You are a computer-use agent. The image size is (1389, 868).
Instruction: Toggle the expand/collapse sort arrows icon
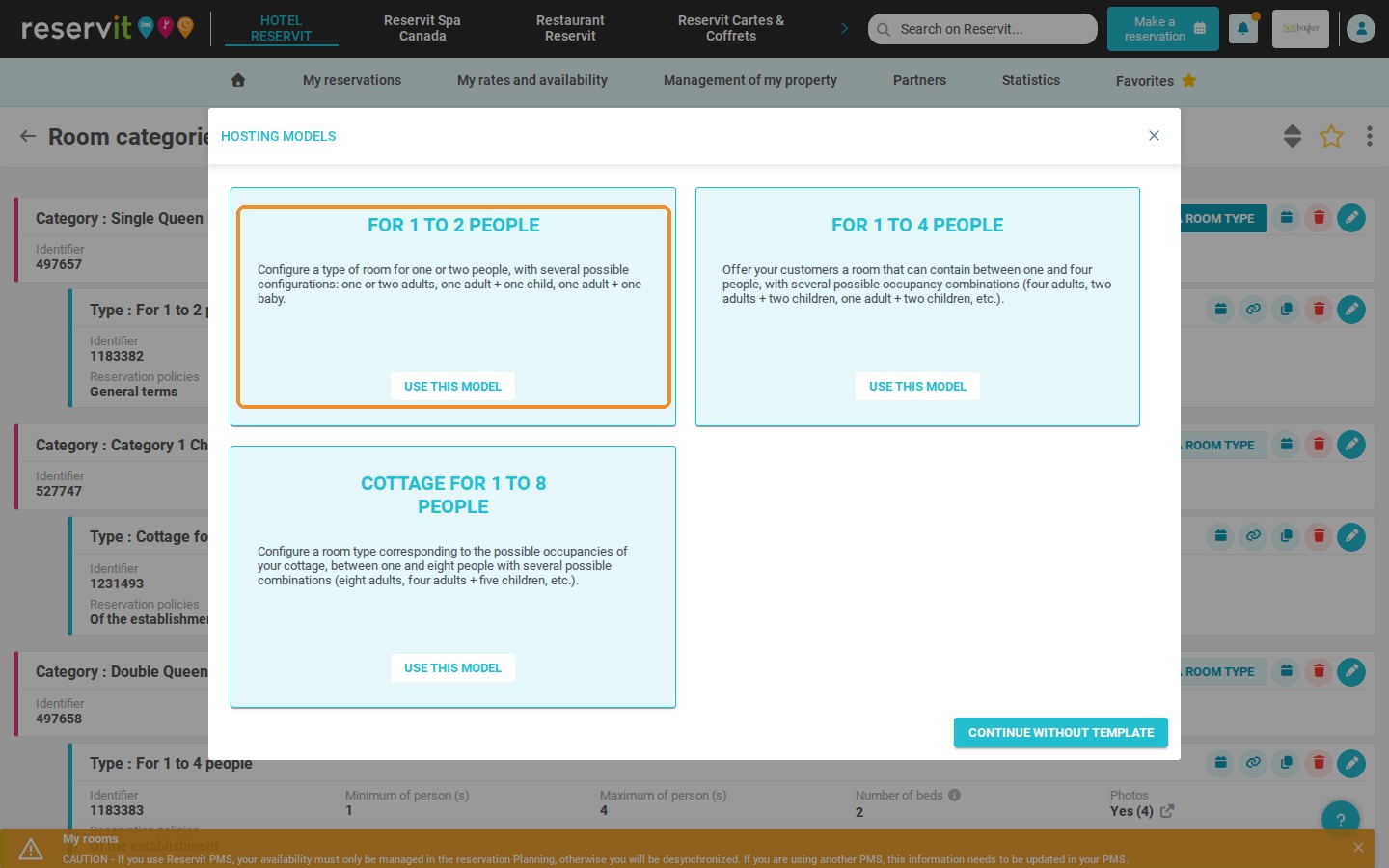point(1293,136)
